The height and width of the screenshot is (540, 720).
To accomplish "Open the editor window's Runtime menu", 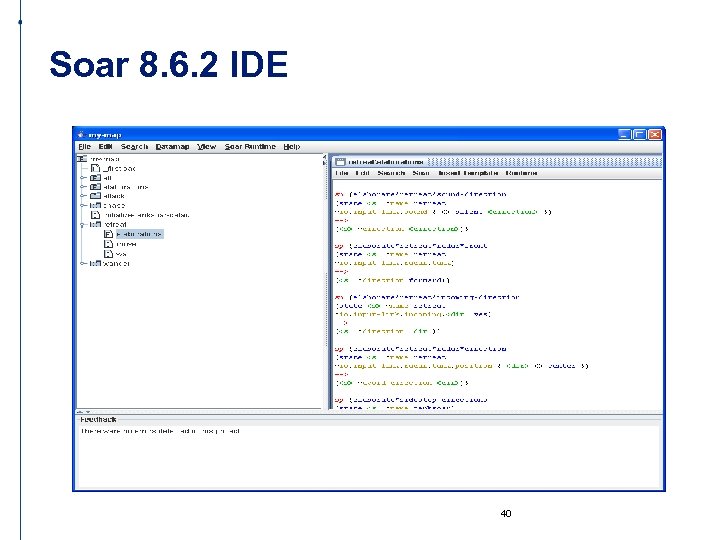I will (521, 173).
